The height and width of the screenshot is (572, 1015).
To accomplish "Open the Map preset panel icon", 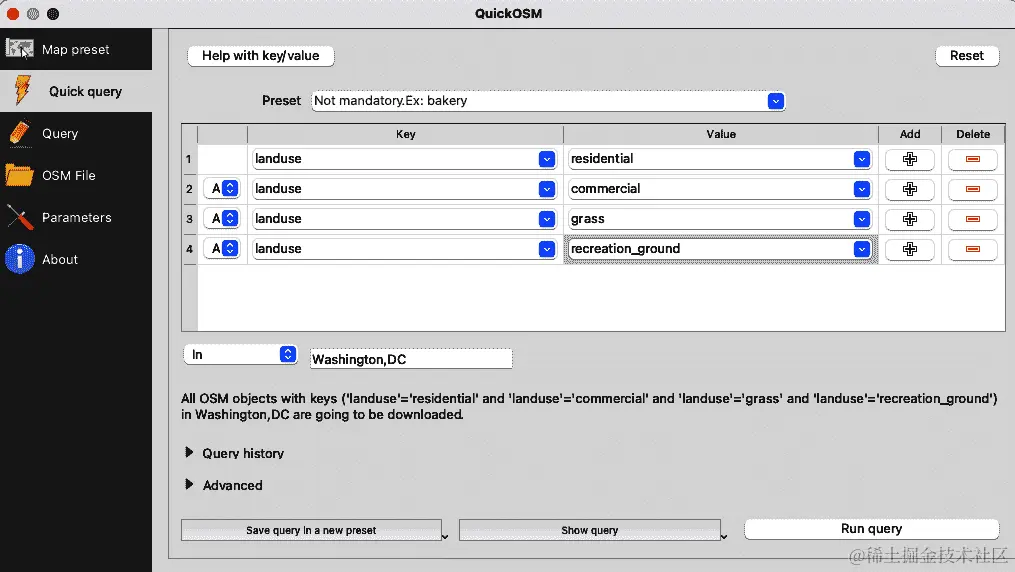I will tap(19, 49).
